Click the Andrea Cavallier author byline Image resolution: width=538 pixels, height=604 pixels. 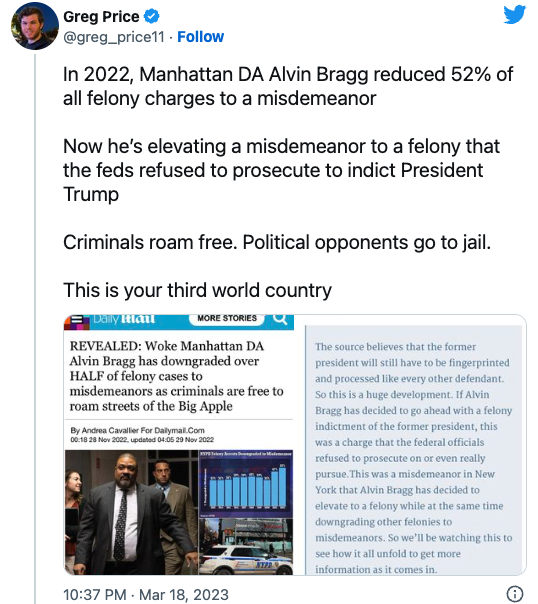click(x=137, y=430)
